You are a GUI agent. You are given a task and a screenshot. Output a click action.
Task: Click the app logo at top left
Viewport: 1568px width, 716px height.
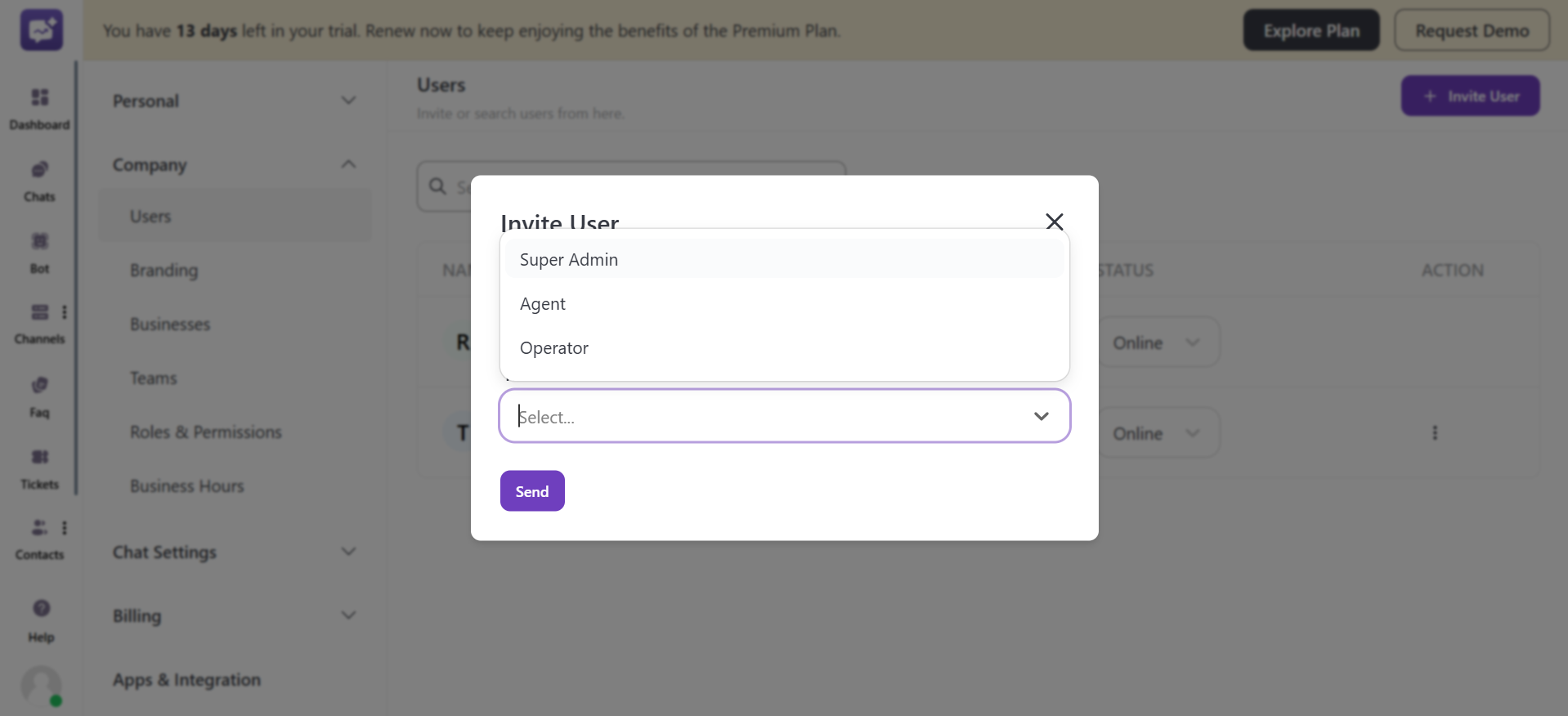pyautogui.click(x=40, y=29)
